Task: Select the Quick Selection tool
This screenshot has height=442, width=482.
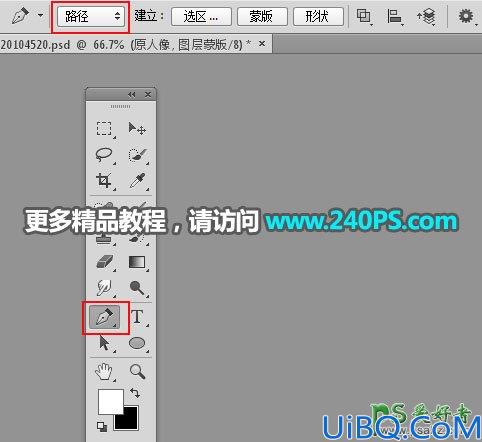Action: [137, 154]
